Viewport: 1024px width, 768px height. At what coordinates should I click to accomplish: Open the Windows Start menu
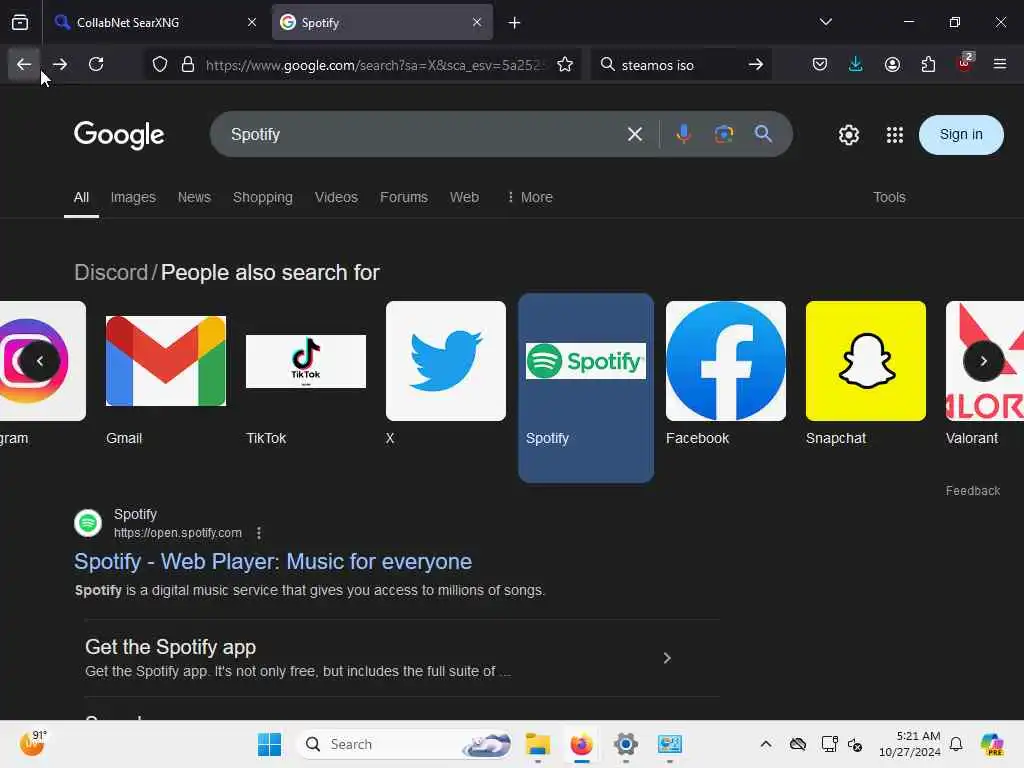269,744
